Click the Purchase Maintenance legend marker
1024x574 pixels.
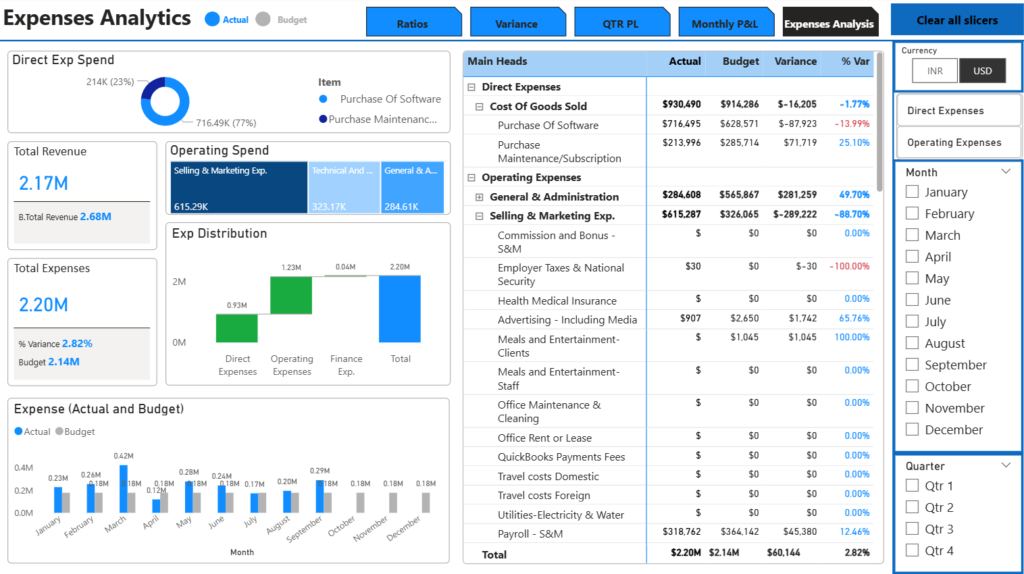coord(323,119)
